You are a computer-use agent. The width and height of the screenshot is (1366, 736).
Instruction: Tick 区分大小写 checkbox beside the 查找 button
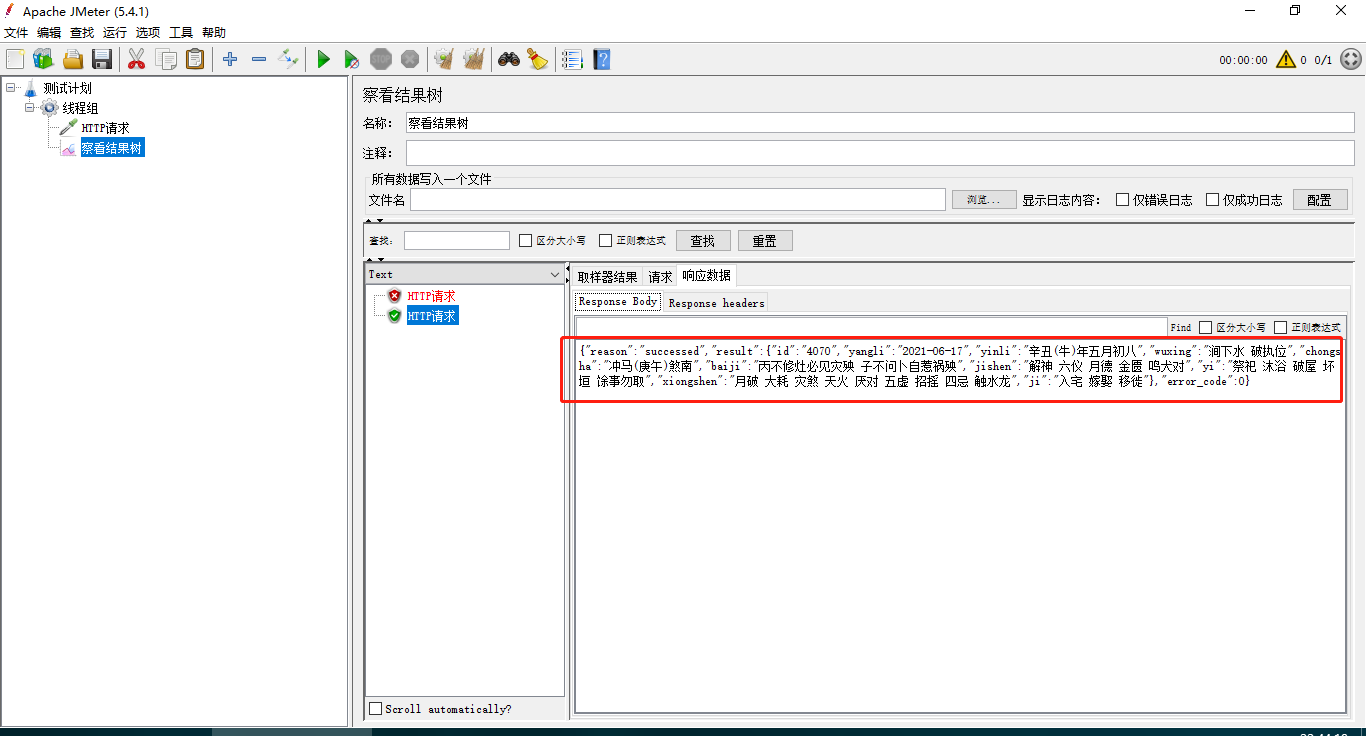click(x=526, y=240)
